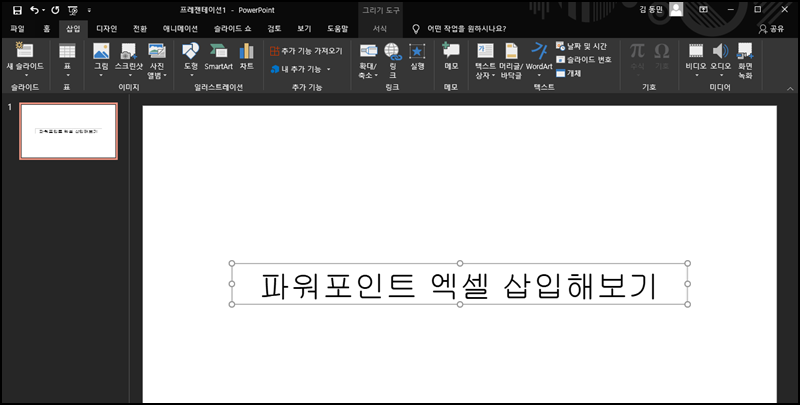Image resolution: width=800 pixels, height=405 pixels.
Task: Insert a new slide with 새 슬라이드 icon
Action: click(x=24, y=50)
